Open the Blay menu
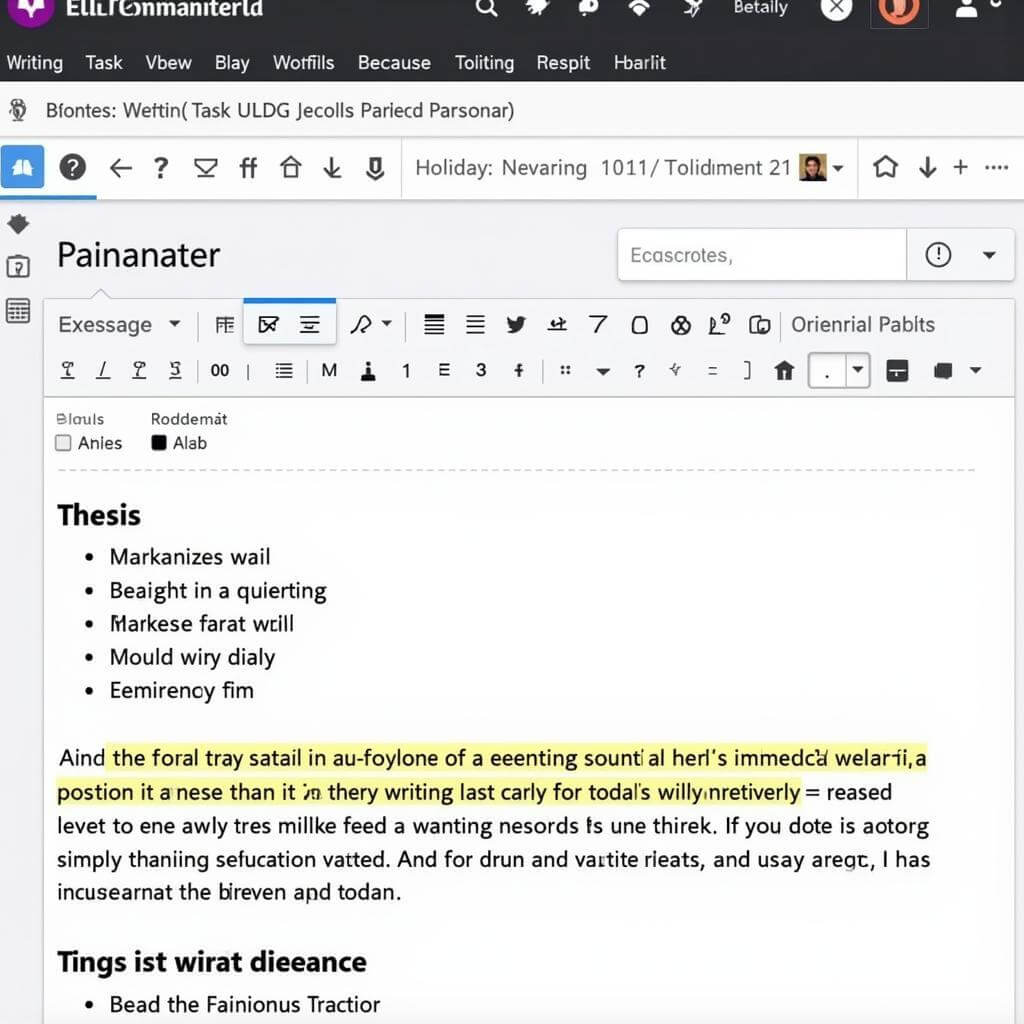Image resolution: width=1024 pixels, height=1024 pixels. [232, 63]
